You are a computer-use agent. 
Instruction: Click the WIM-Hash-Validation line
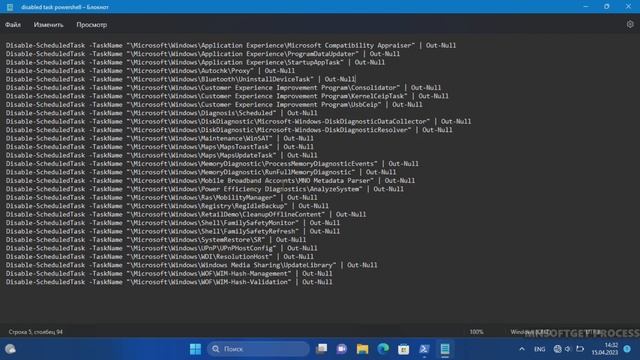pos(169,282)
